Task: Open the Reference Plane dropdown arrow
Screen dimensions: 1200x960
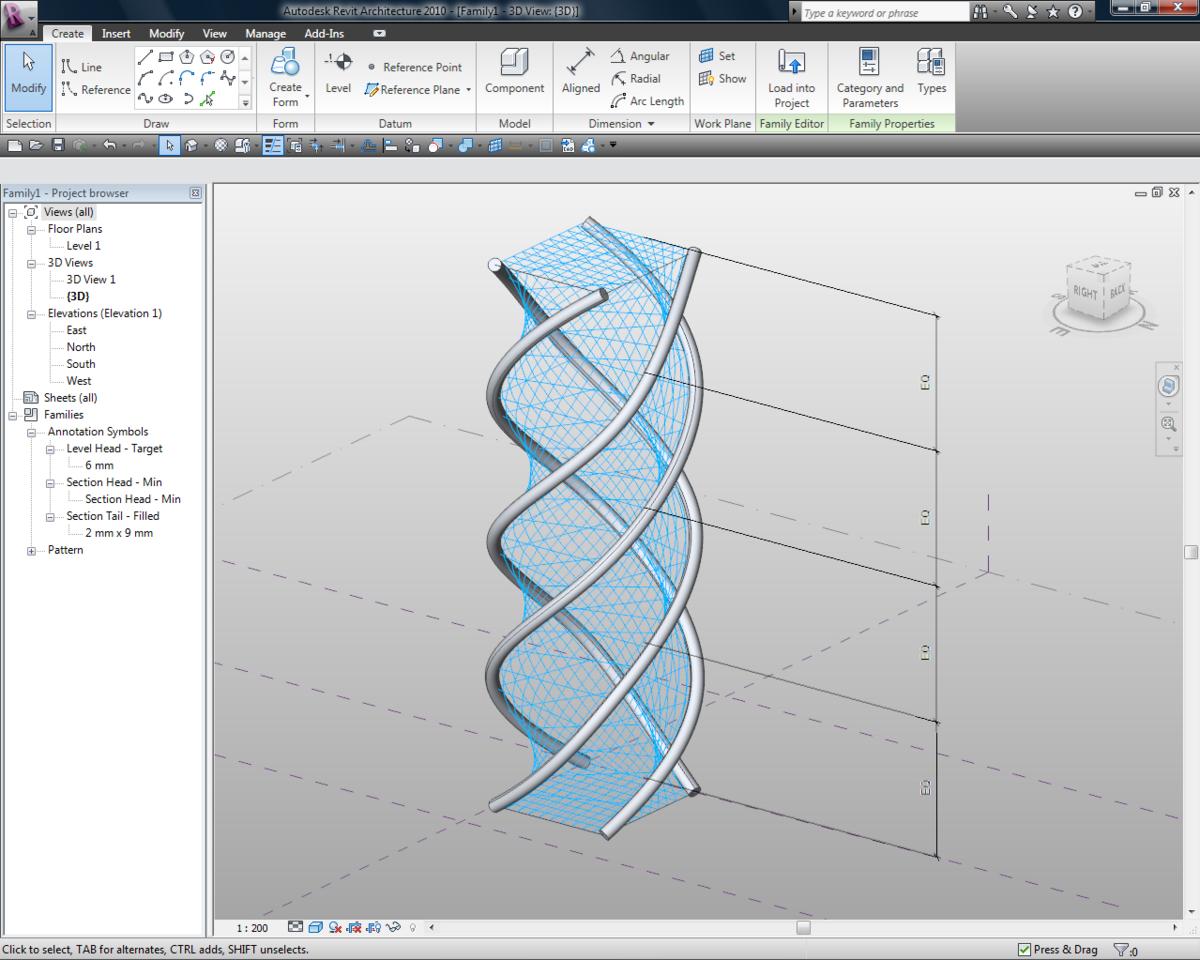Action: (x=468, y=90)
